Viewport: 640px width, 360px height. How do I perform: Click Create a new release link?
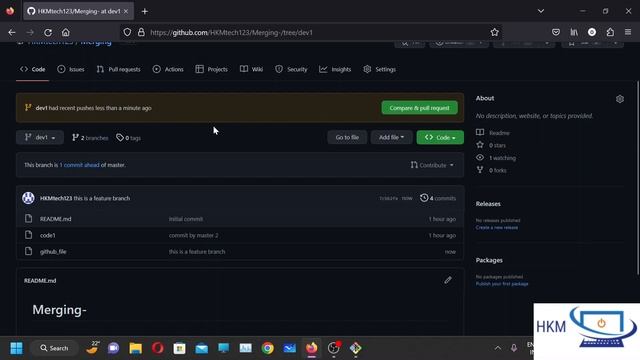(x=497, y=227)
